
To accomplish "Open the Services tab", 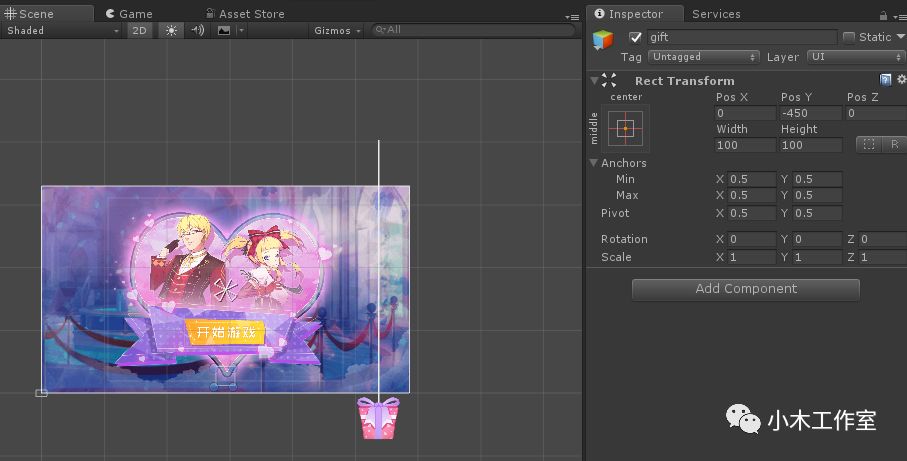I will tap(716, 13).
